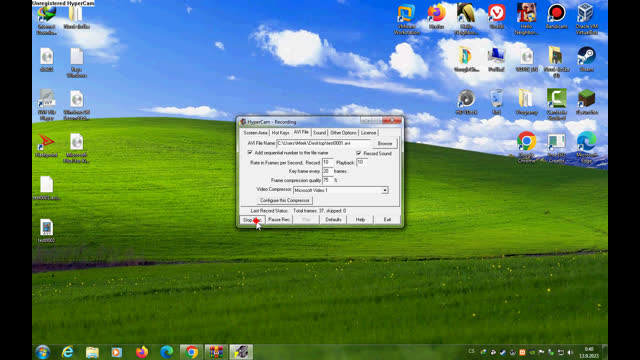Launch Firefox from the desktop
The height and width of the screenshot is (360, 640).
[x=436, y=16]
